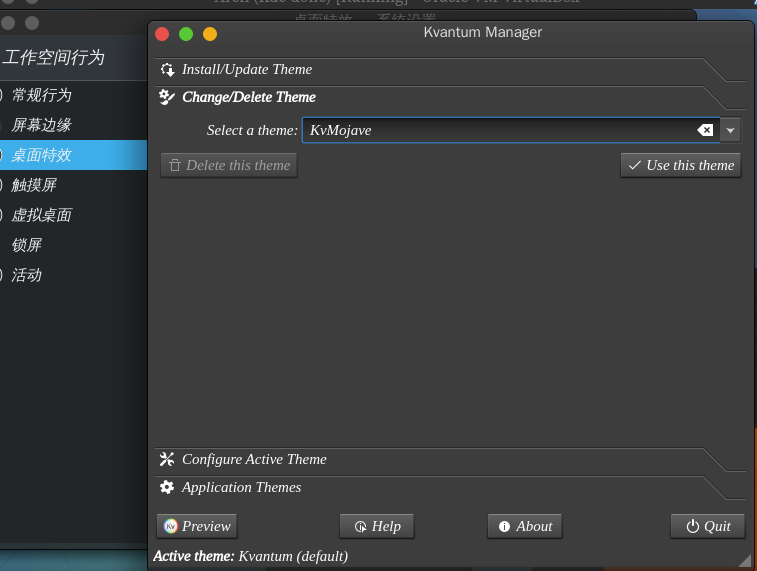
Task: Click the Application Themes gear icon
Action: point(167,487)
